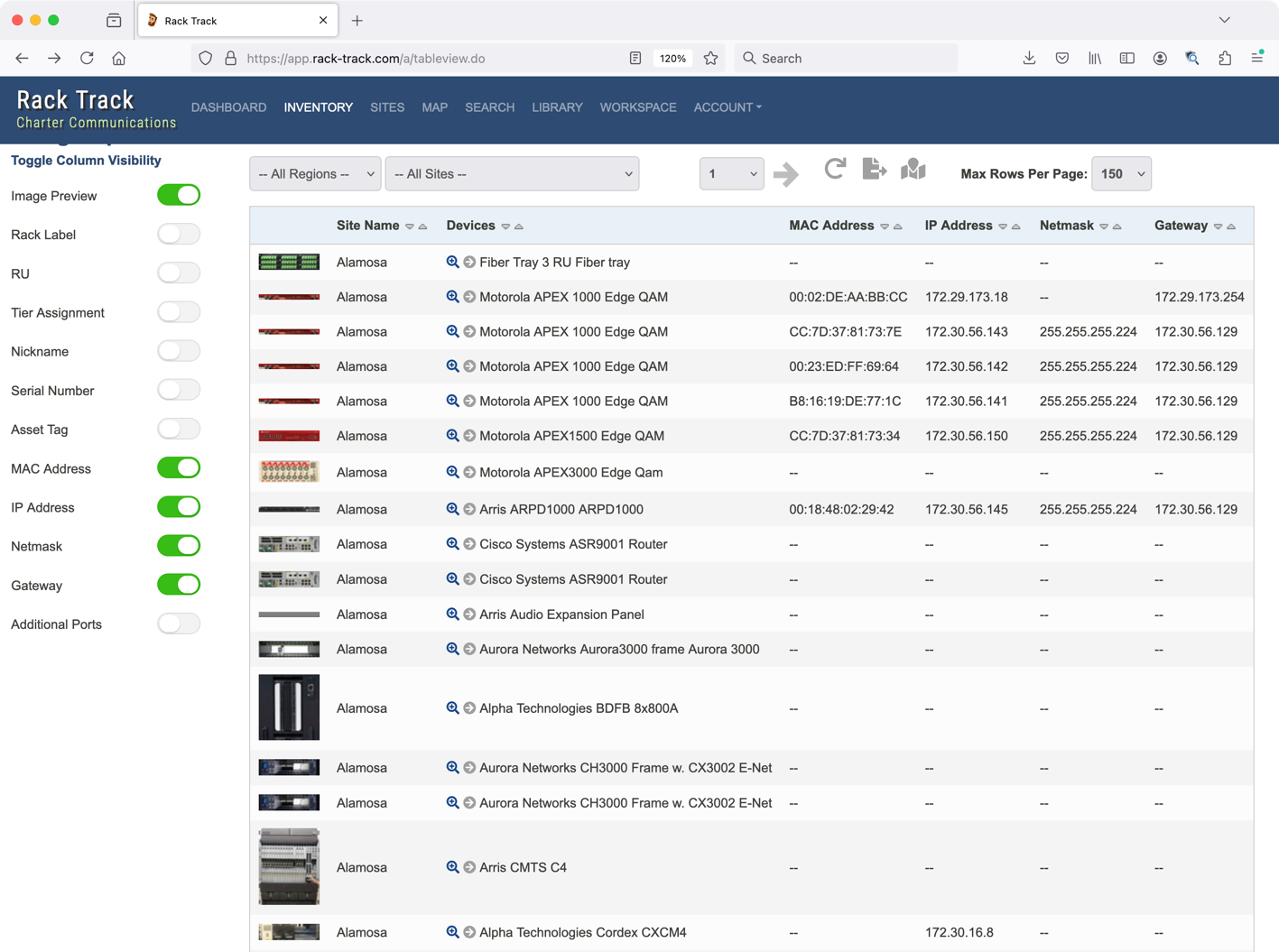1279x952 pixels.
Task: Open Firefox reader view icon
Action: click(x=635, y=58)
